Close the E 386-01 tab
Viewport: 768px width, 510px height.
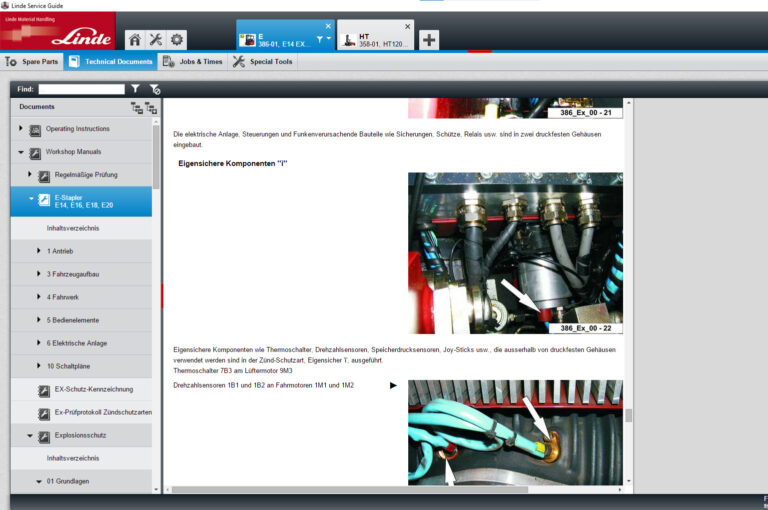click(x=328, y=26)
